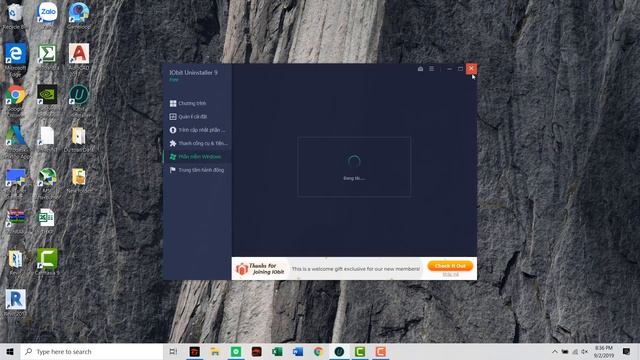Select the Revit desktop icon

16,302
